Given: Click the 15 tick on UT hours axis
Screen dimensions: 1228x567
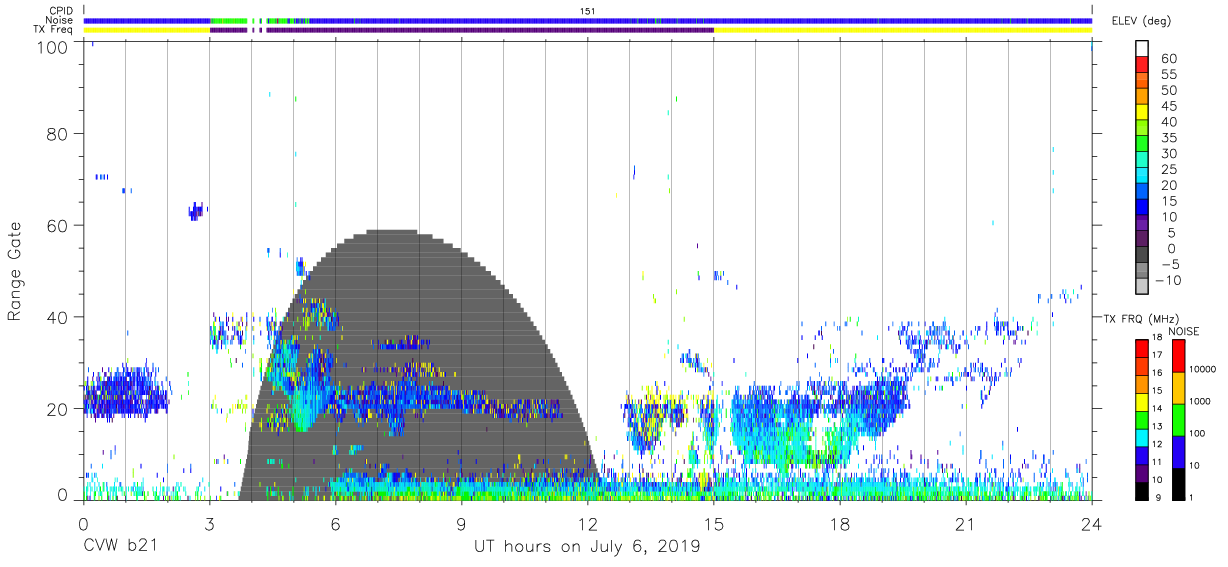Looking at the screenshot, I should (x=714, y=524).
